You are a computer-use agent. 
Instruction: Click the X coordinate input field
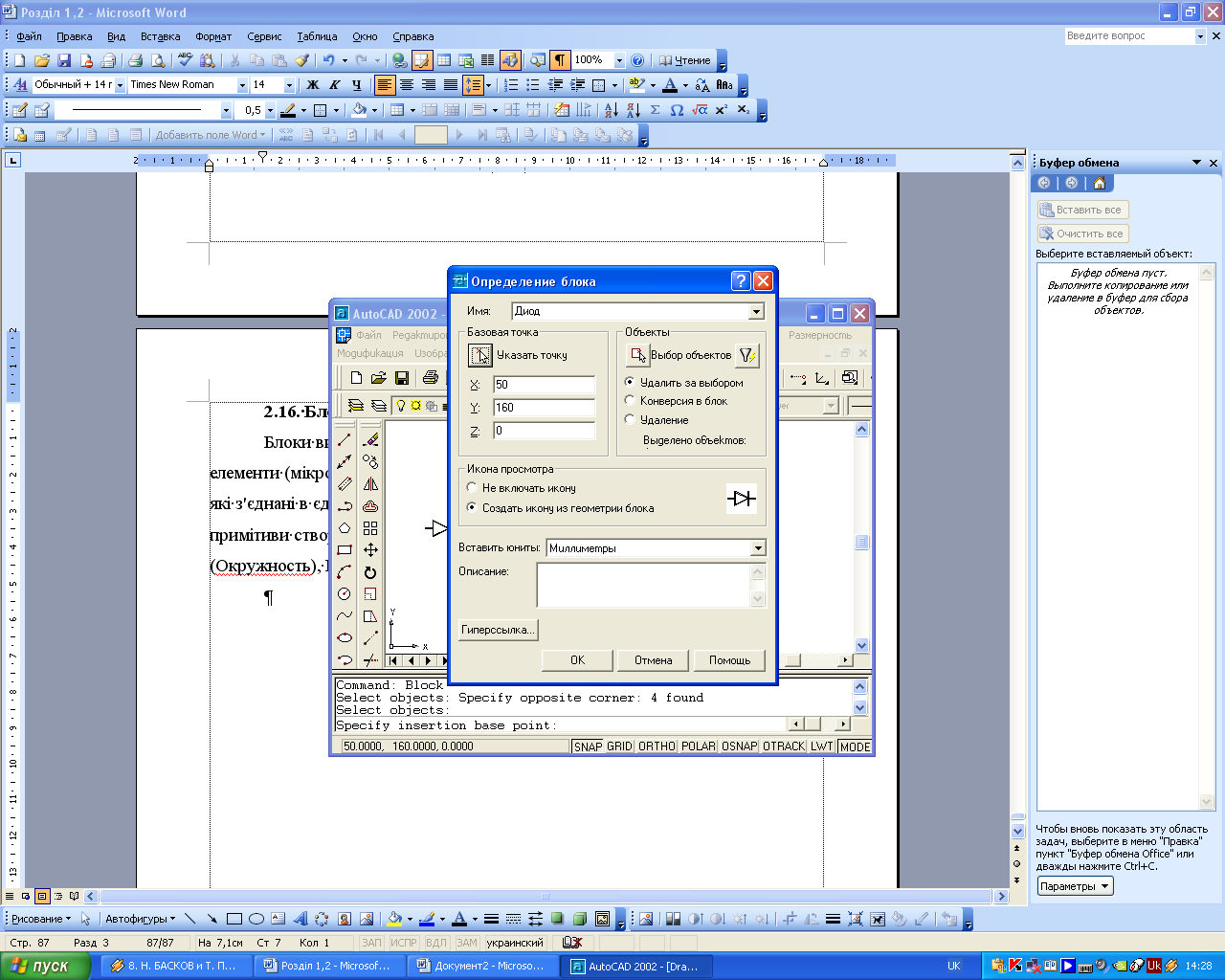[x=544, y=385]
